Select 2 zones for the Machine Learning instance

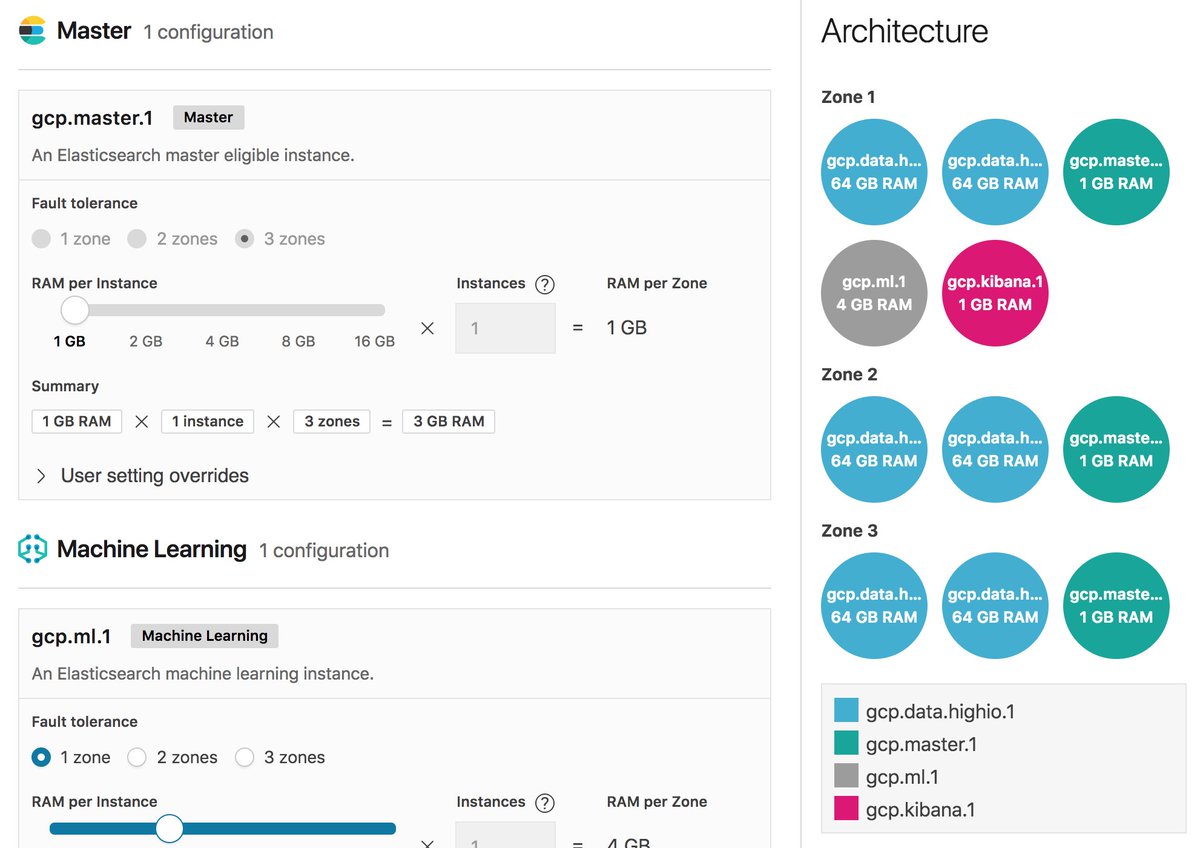pos(136,757)
